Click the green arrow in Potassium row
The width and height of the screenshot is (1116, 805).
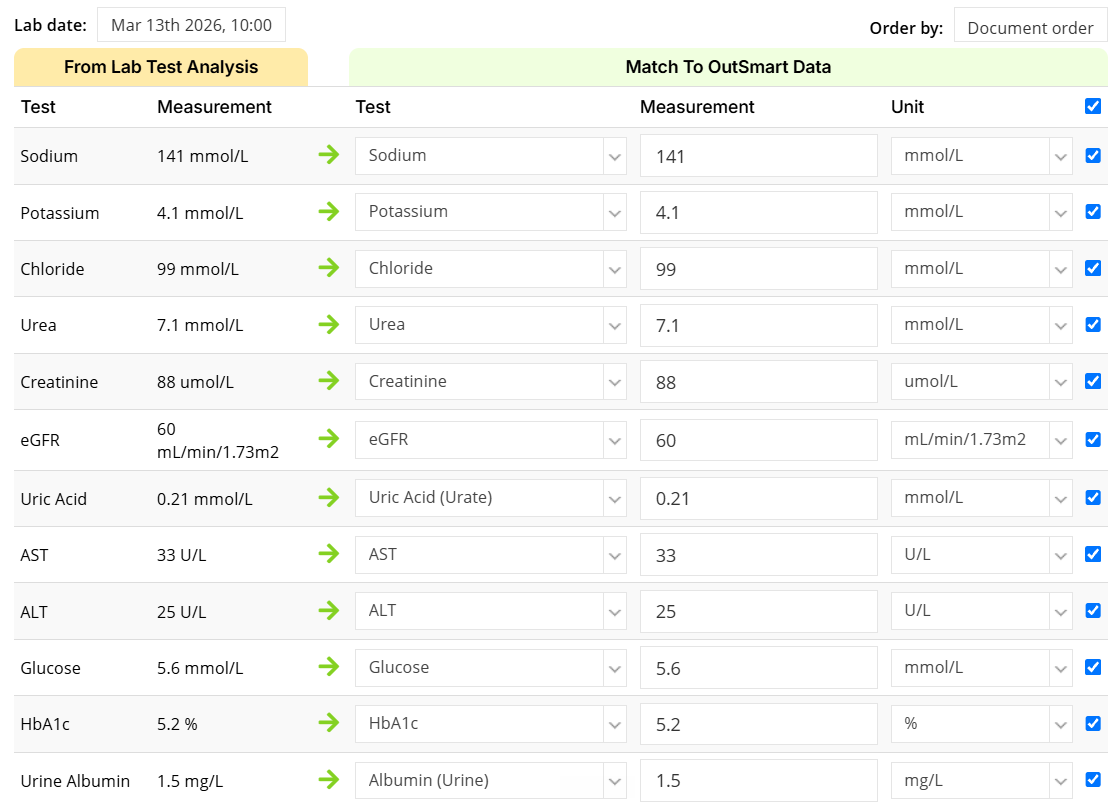[x=329, y=211]
